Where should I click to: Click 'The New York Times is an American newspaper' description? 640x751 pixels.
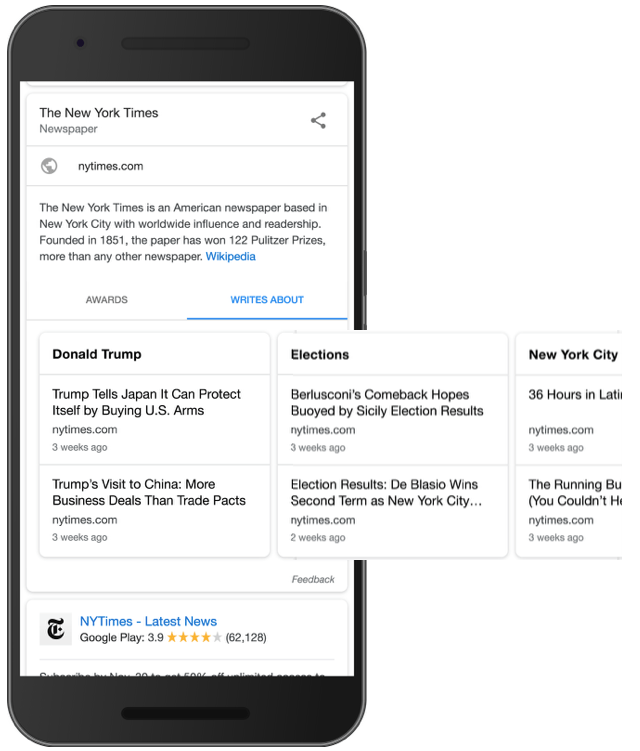coord(183,232)
